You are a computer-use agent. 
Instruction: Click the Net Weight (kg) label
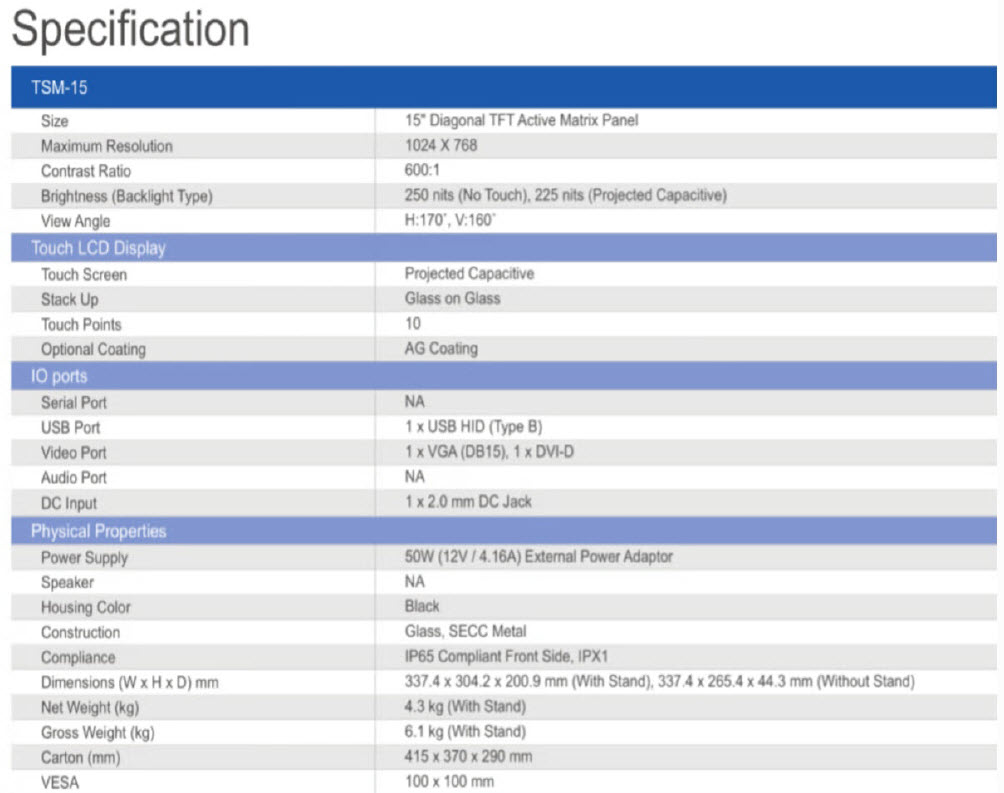90,708
